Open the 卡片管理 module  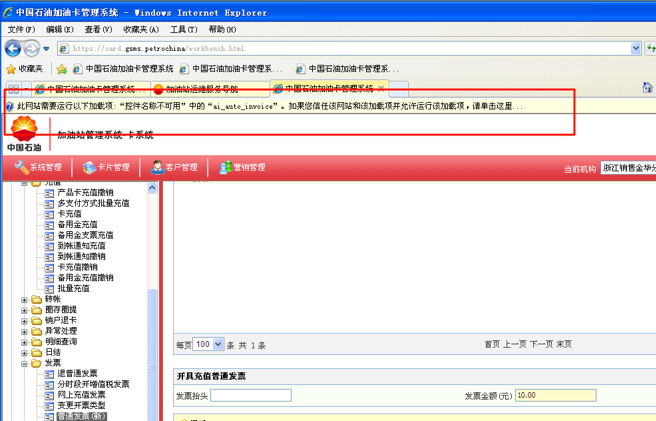89,167
